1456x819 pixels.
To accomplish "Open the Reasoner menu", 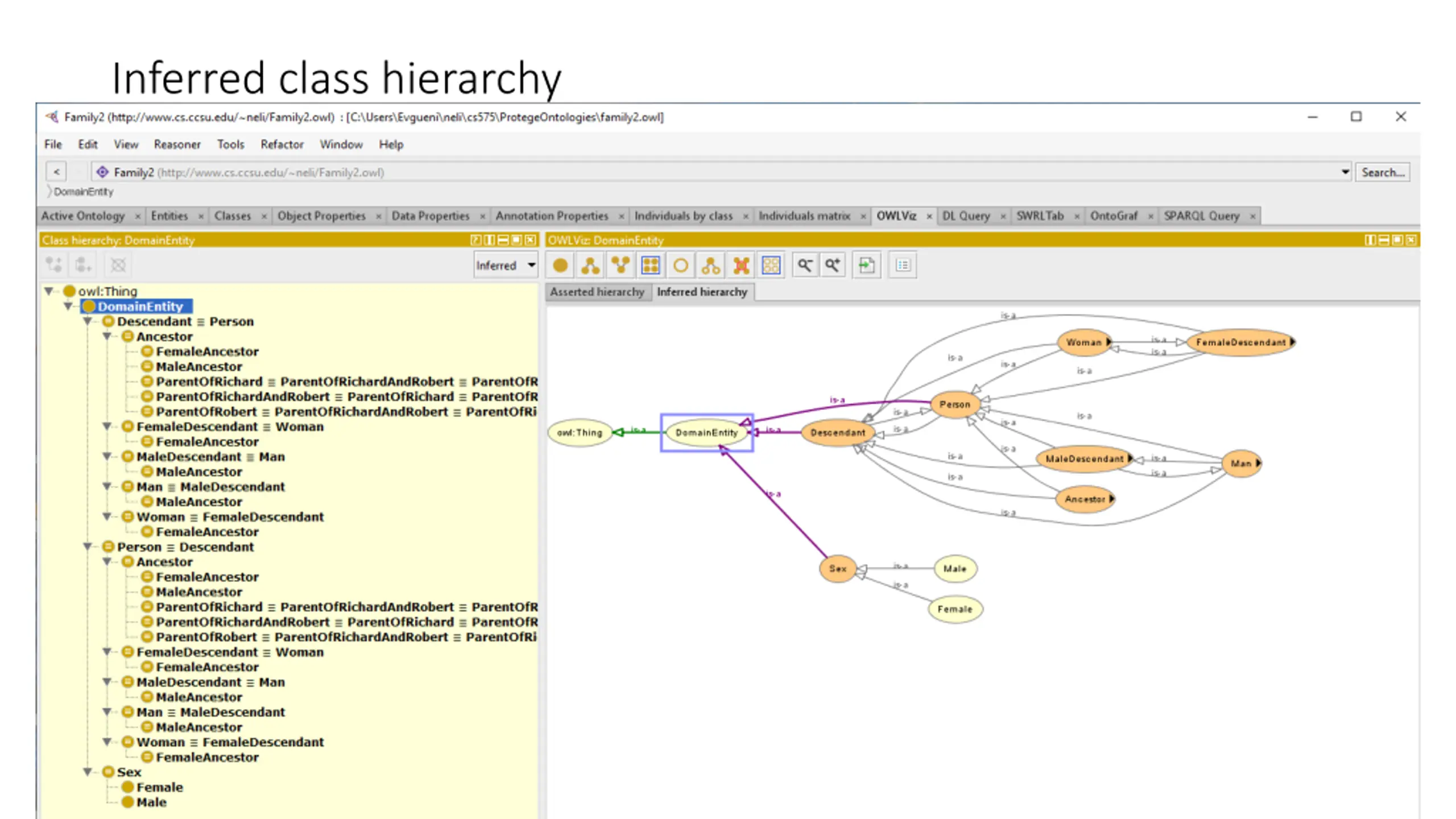I will [x=177, y=144].
